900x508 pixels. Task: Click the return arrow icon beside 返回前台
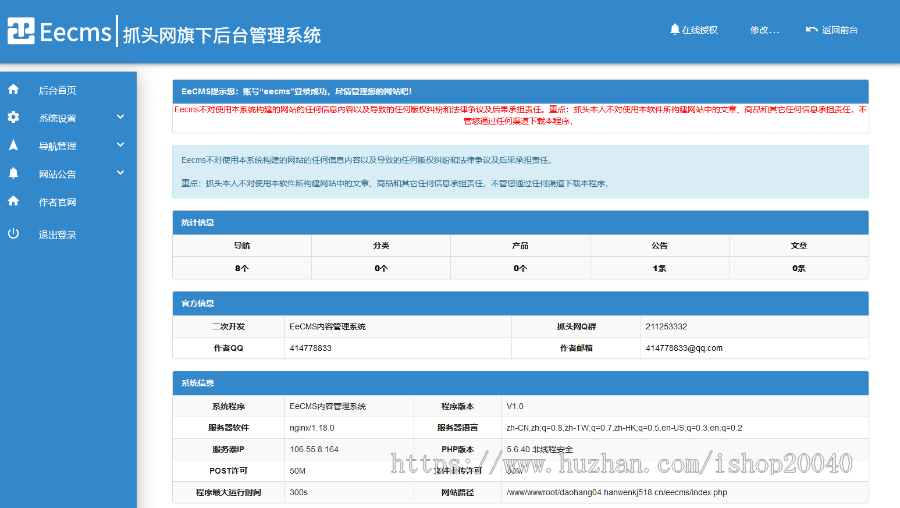click(x=812, y=29)
